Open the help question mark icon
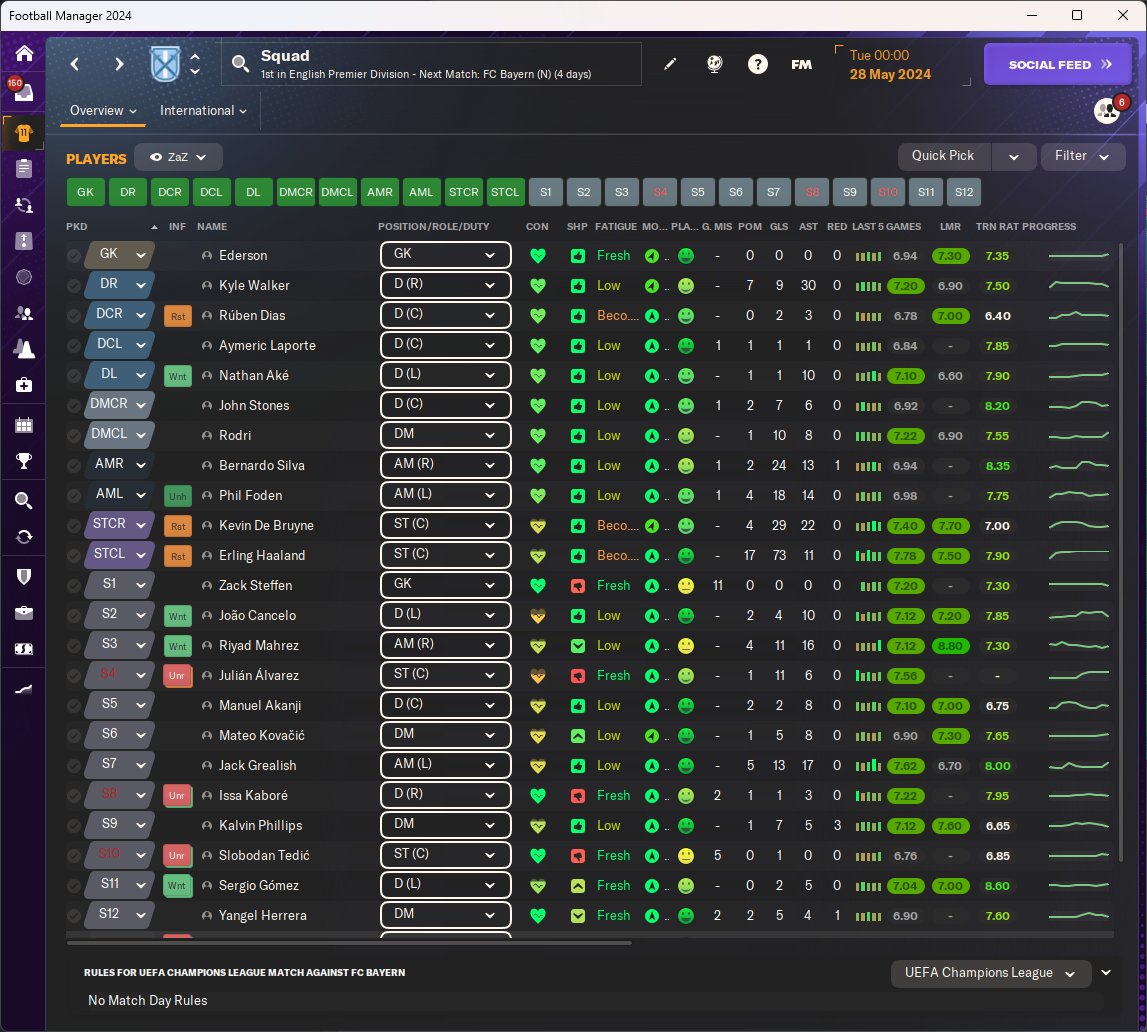The width and height of the screenshot is (1147, 1032). coord(758,64)
